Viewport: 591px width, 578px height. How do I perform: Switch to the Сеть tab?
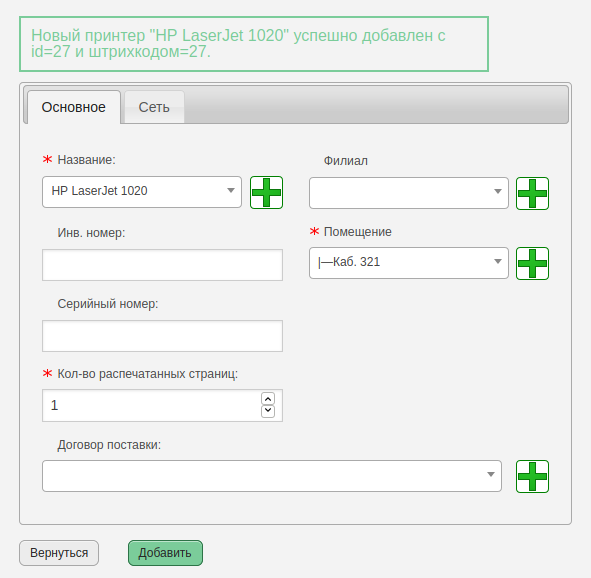coord(154,107)
